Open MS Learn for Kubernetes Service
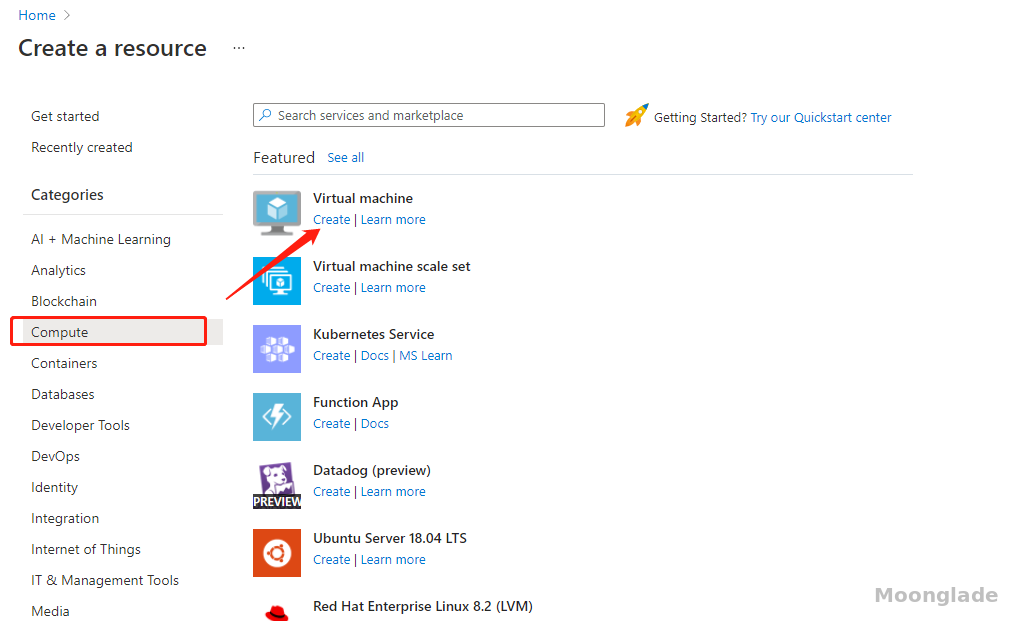 426,355
